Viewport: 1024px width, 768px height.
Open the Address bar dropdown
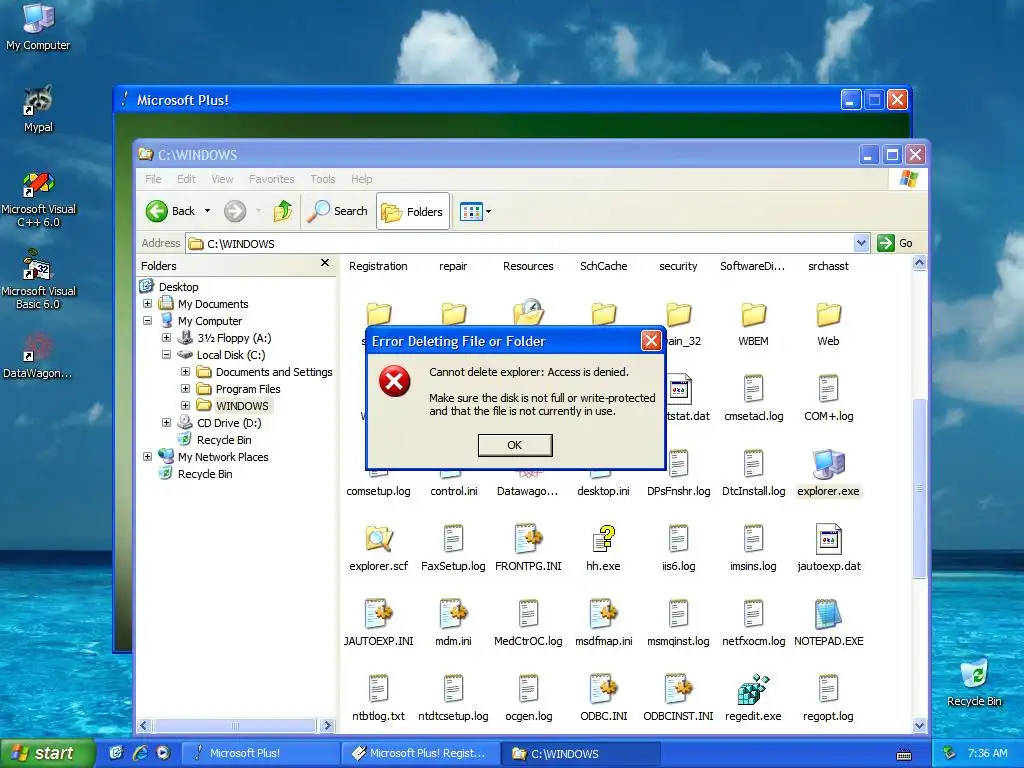pyautogui.click(x=861, y=243)
